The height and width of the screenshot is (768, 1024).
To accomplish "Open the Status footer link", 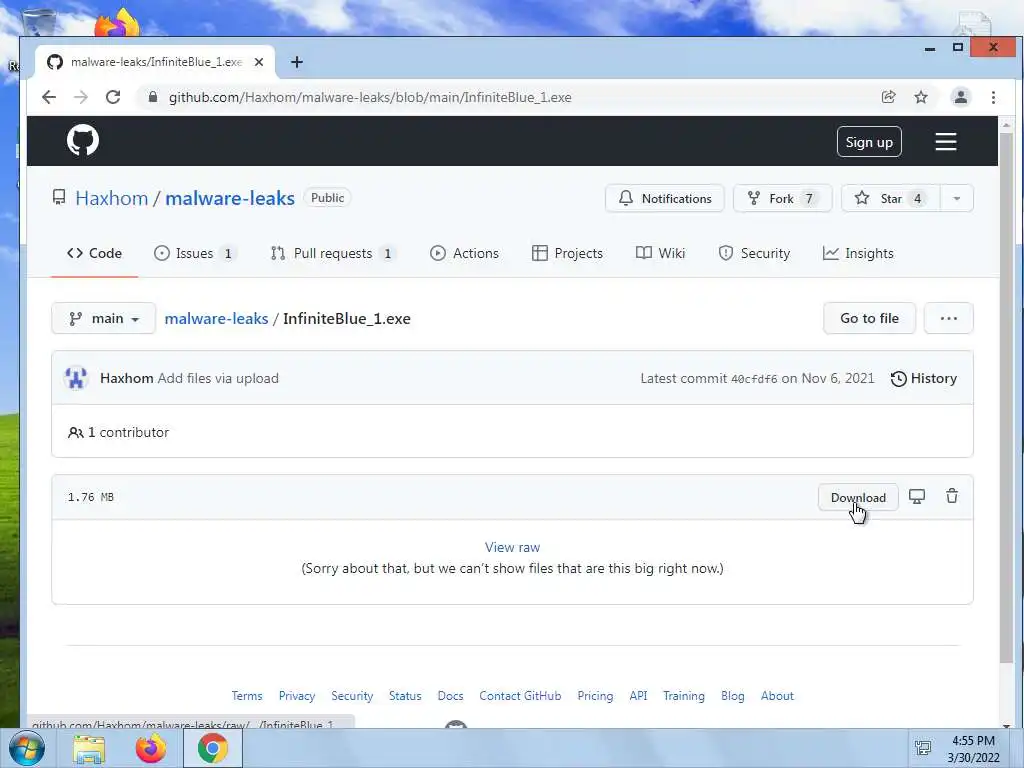I will coord(405,696).
